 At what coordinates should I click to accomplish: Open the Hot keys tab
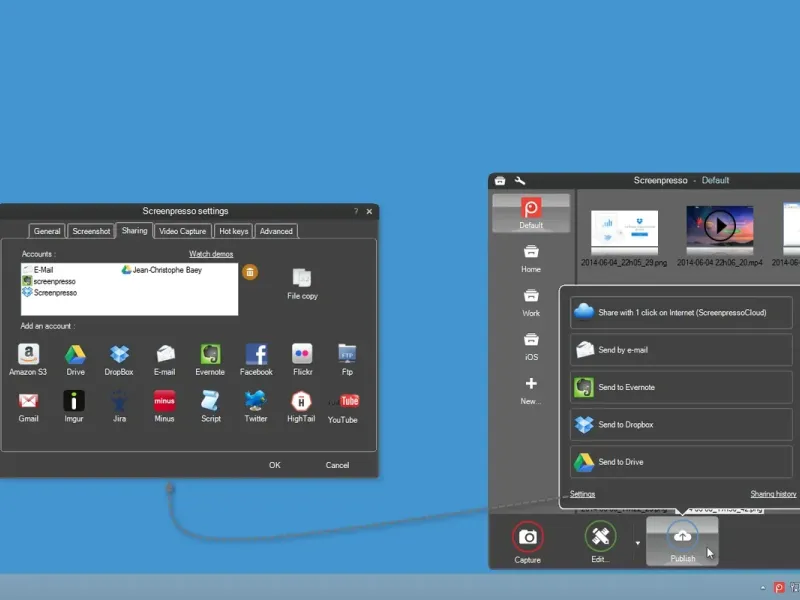point(234,231)
